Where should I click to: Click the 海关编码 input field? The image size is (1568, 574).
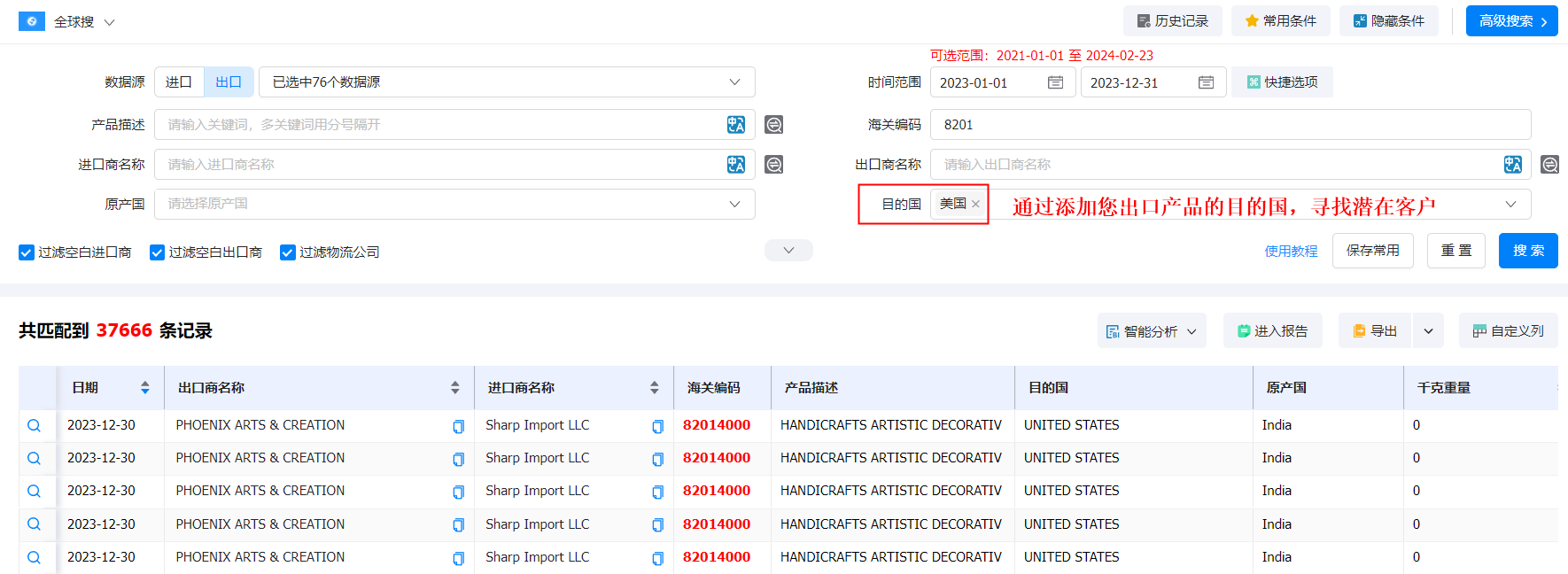(1230, 125)
